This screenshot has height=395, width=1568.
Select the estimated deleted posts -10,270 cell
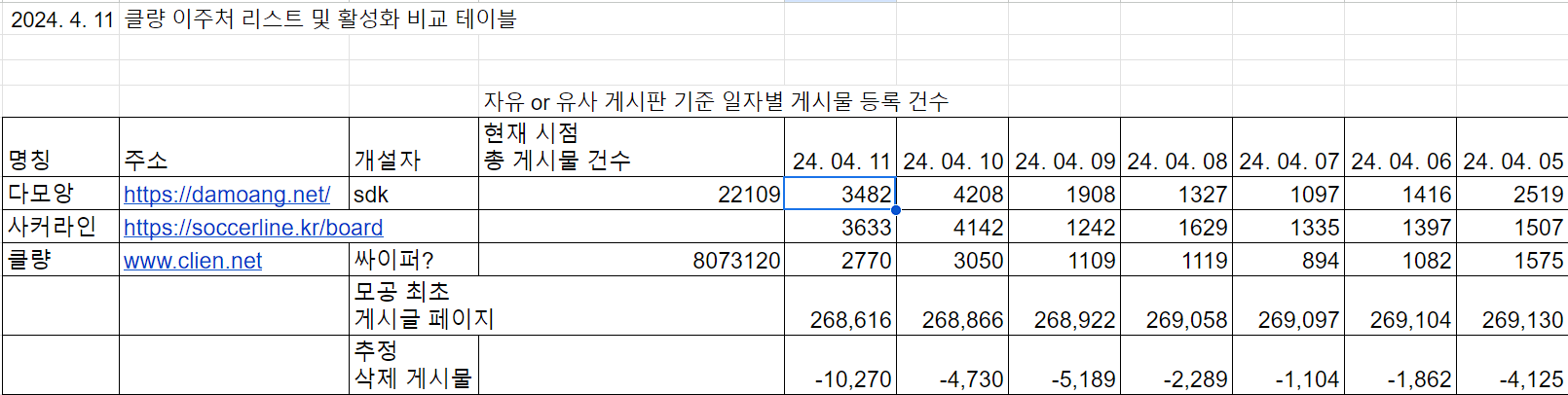point(840,365)
